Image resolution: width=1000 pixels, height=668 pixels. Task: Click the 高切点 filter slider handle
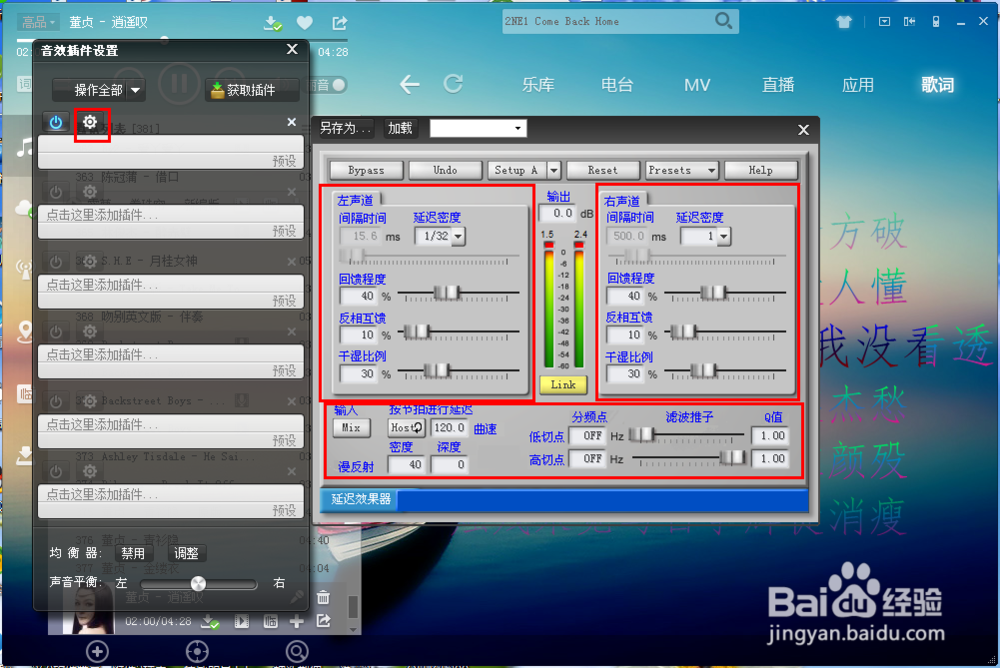click(732, 457)
